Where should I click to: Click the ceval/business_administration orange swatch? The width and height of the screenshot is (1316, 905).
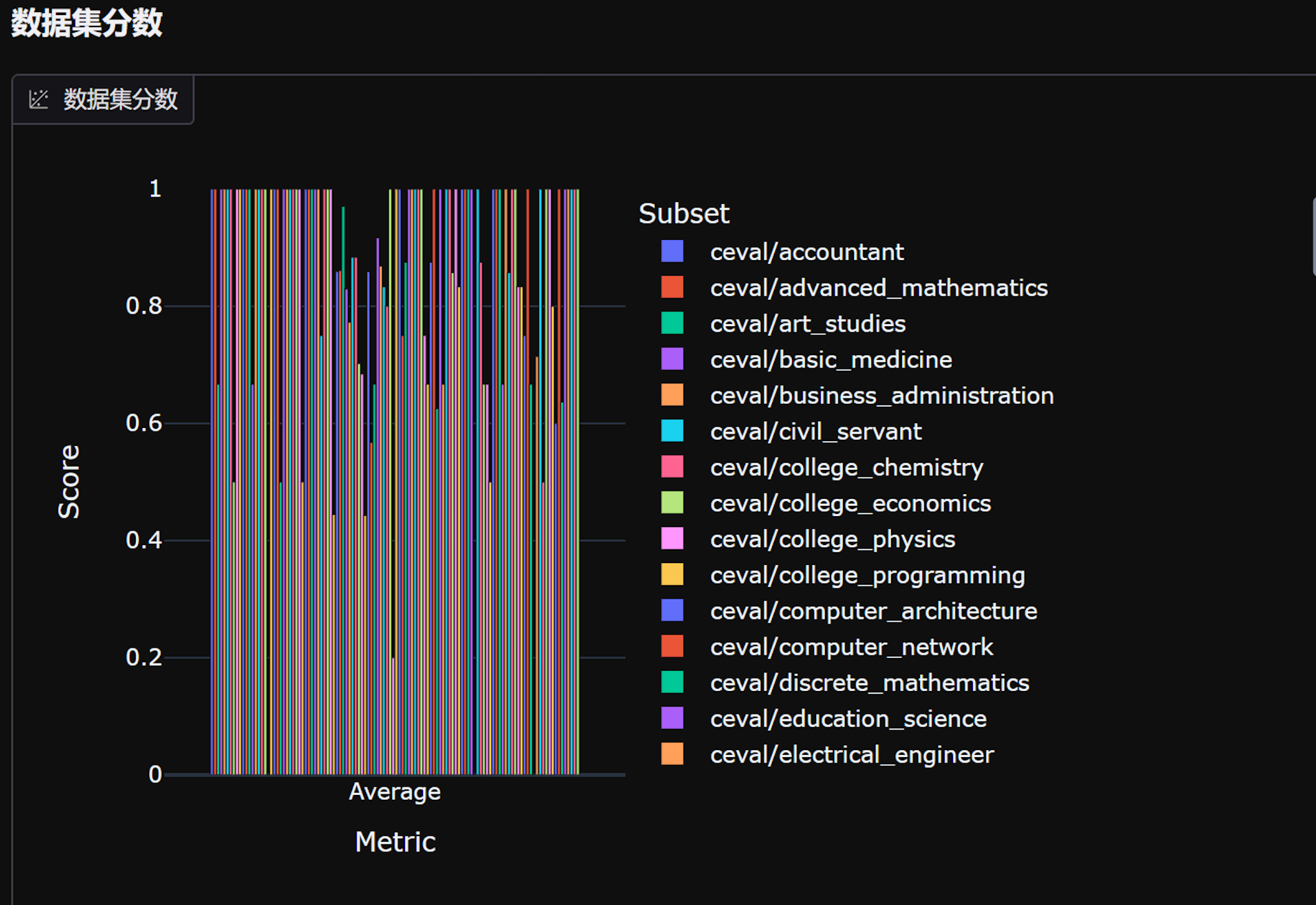[x=672, y=395]
